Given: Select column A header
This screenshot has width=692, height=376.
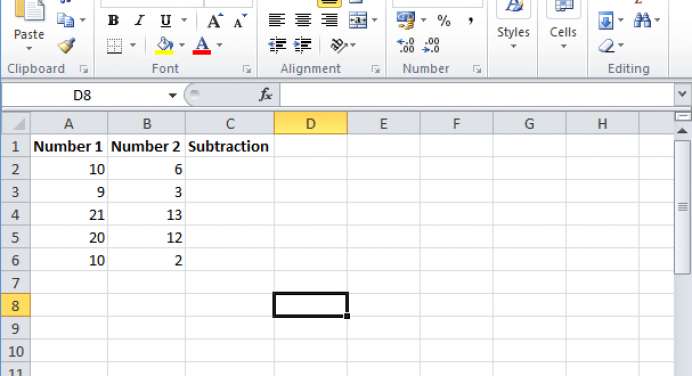Looking at the screenshot, I should click(69, 124).
